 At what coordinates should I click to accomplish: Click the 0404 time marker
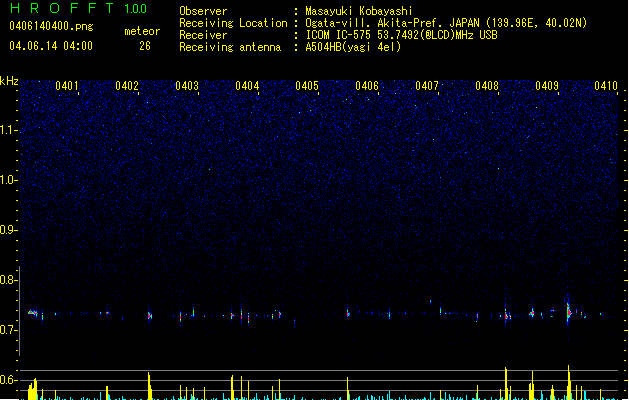click(x=247, y=86)
